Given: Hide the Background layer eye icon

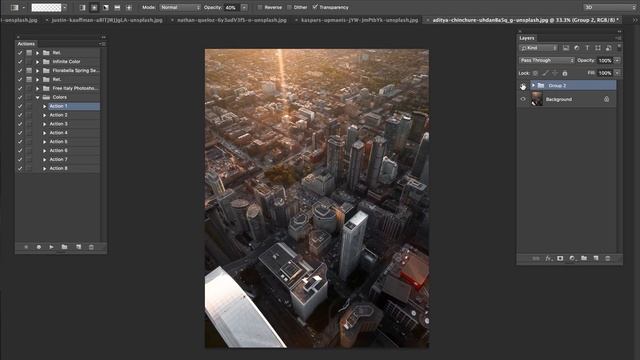Looking at the screenshot, I should click(523, 99).
